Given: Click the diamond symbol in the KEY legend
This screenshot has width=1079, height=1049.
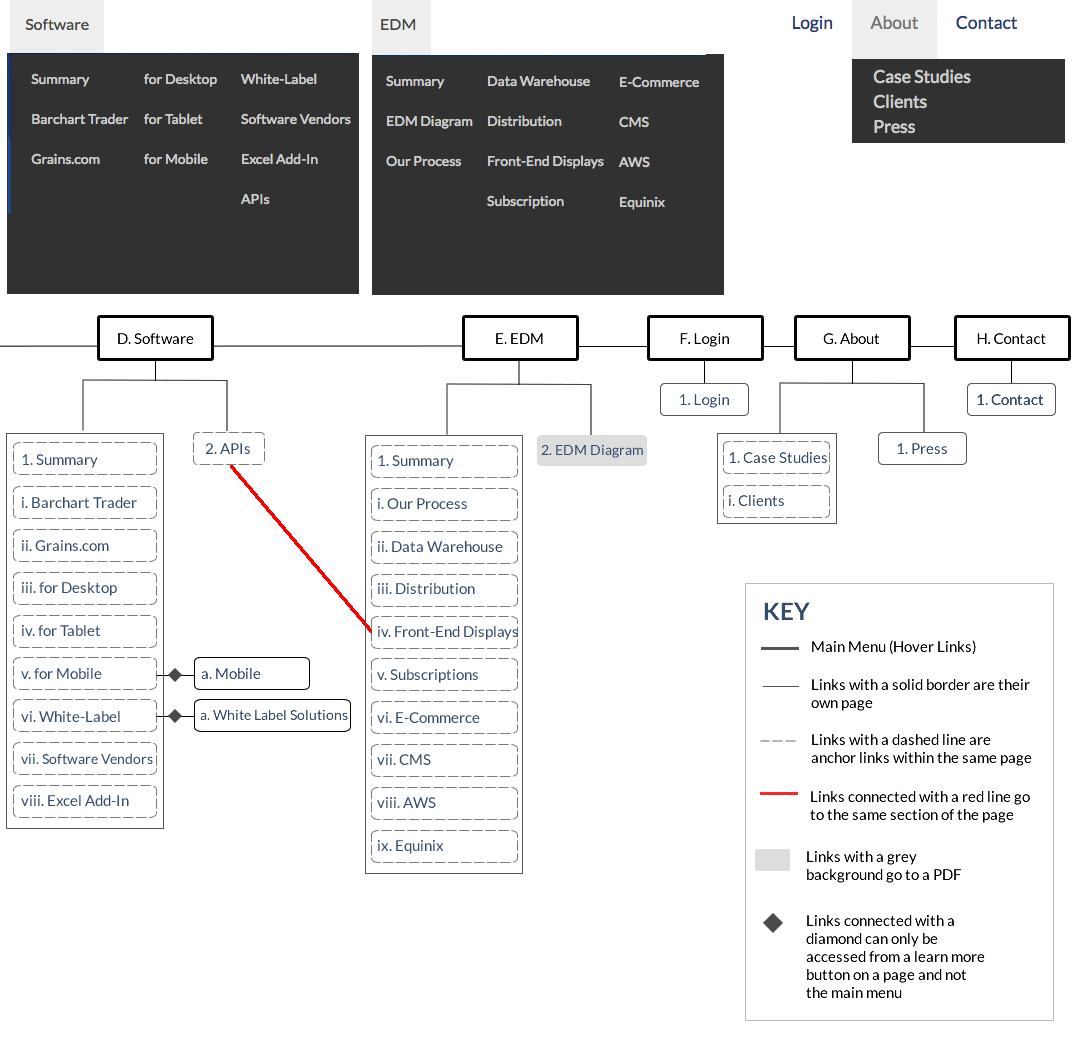Looking at the screenshot, I should pos(773,923).
